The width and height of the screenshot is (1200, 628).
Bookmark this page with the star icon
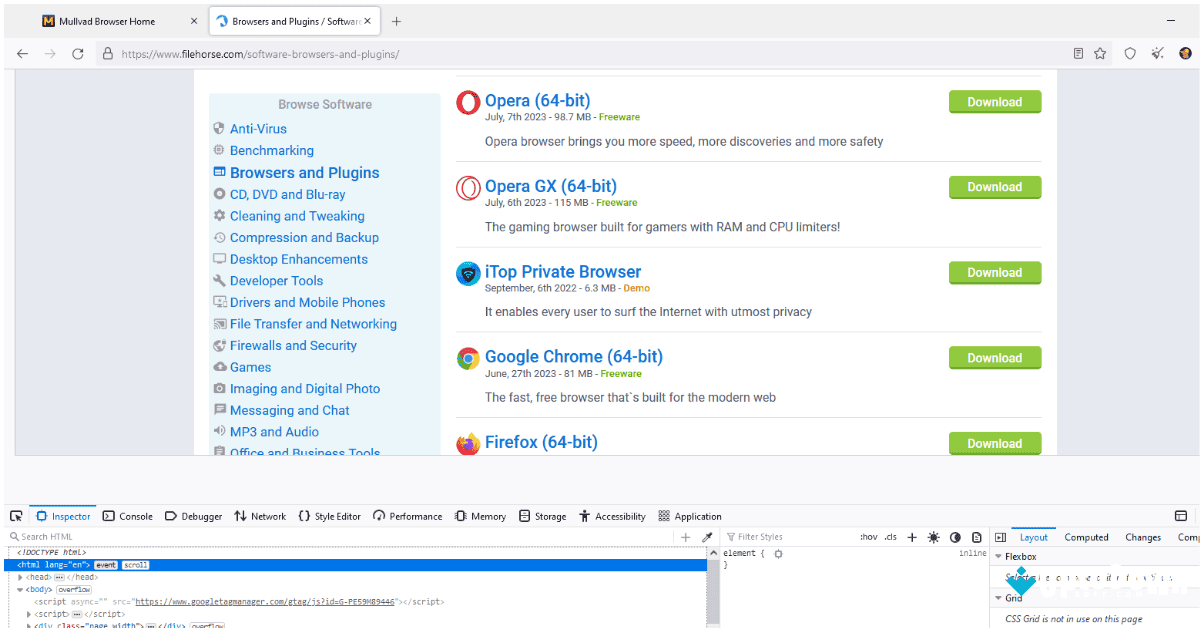coord(1100,52)
